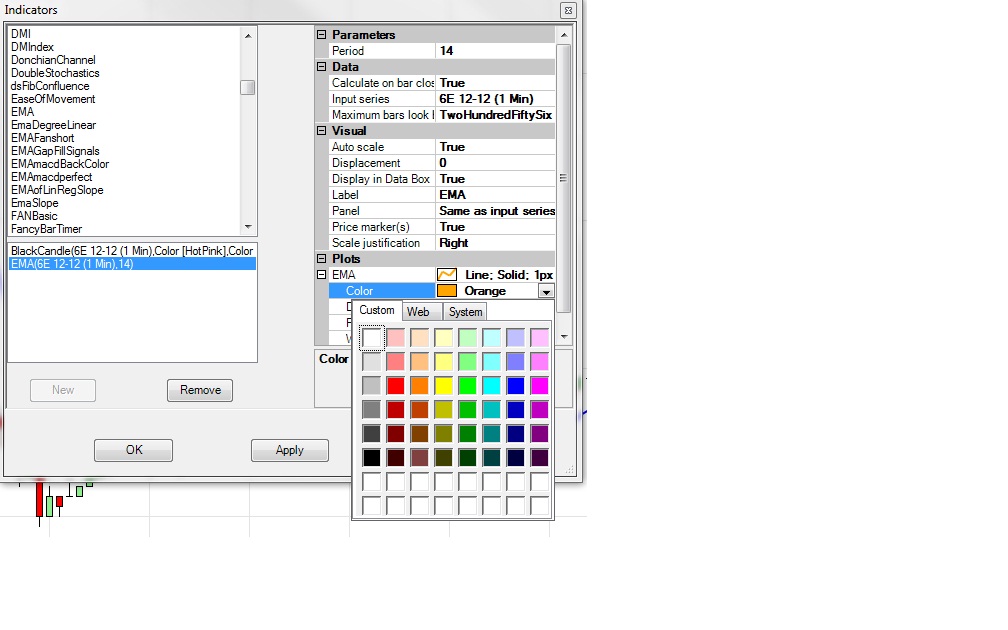Click property grid scroll down arrow
This screenshot has height=630, width=1008.
tap(564, 336)
